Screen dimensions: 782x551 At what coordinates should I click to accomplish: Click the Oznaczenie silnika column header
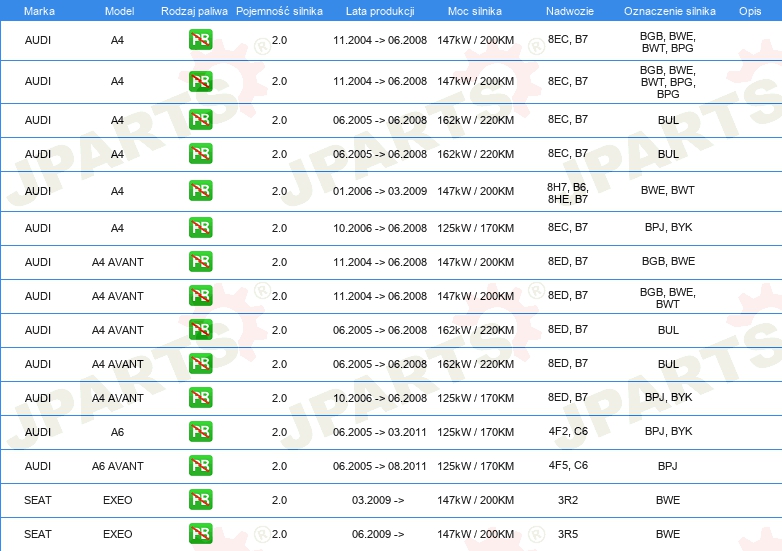coord(670,11)
